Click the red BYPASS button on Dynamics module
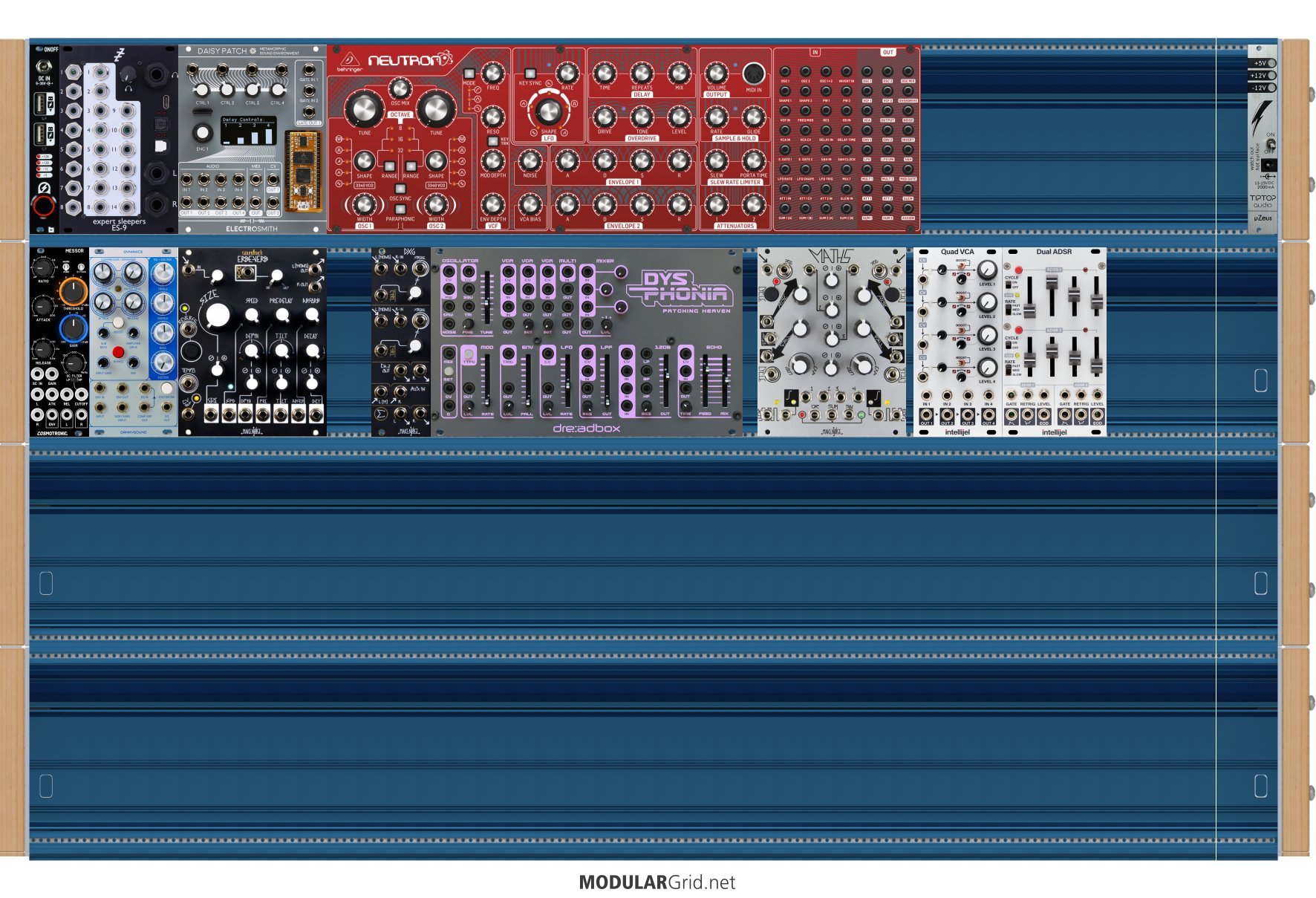Image resolution: width=1316 pixels, height=898 pixels. tap(118, 351)
